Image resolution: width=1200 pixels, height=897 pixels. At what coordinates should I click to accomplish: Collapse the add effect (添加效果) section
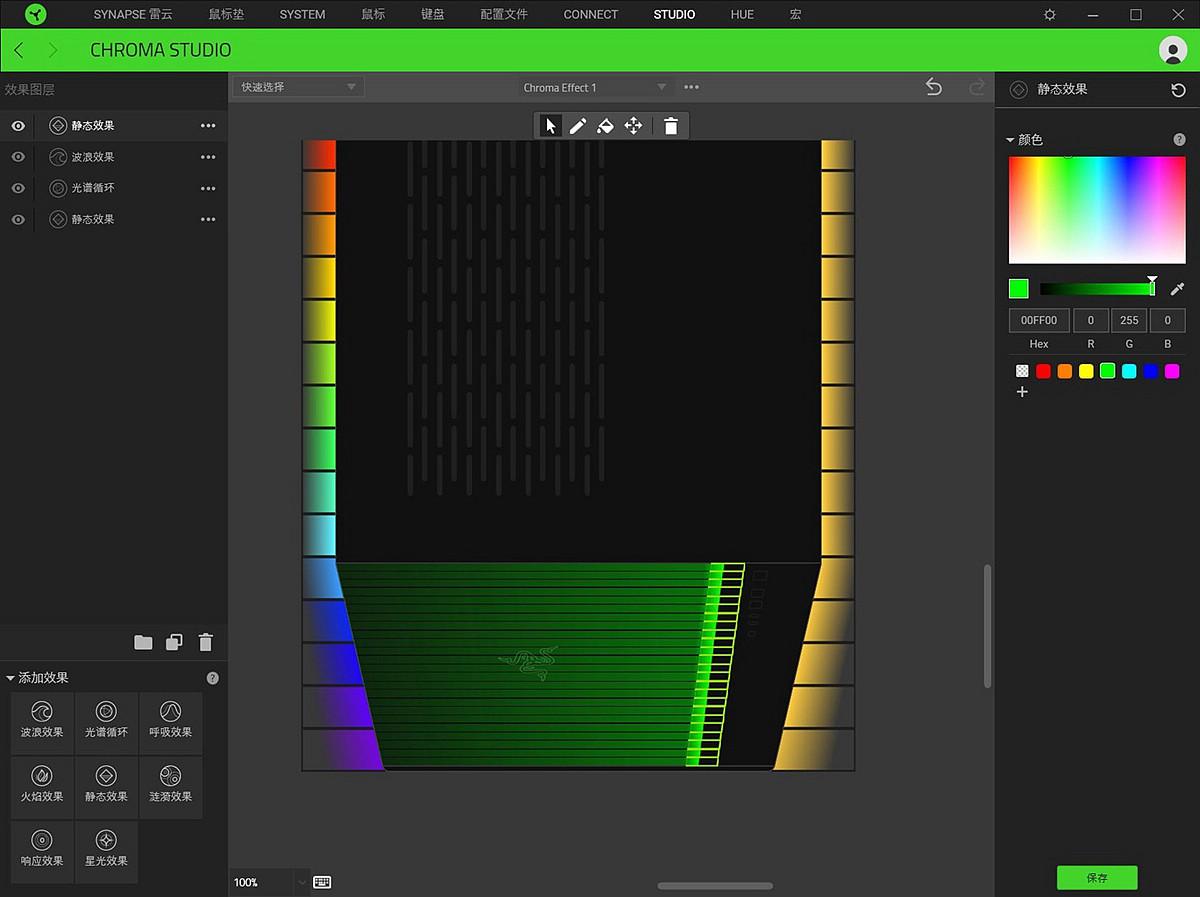pos(11,678)
